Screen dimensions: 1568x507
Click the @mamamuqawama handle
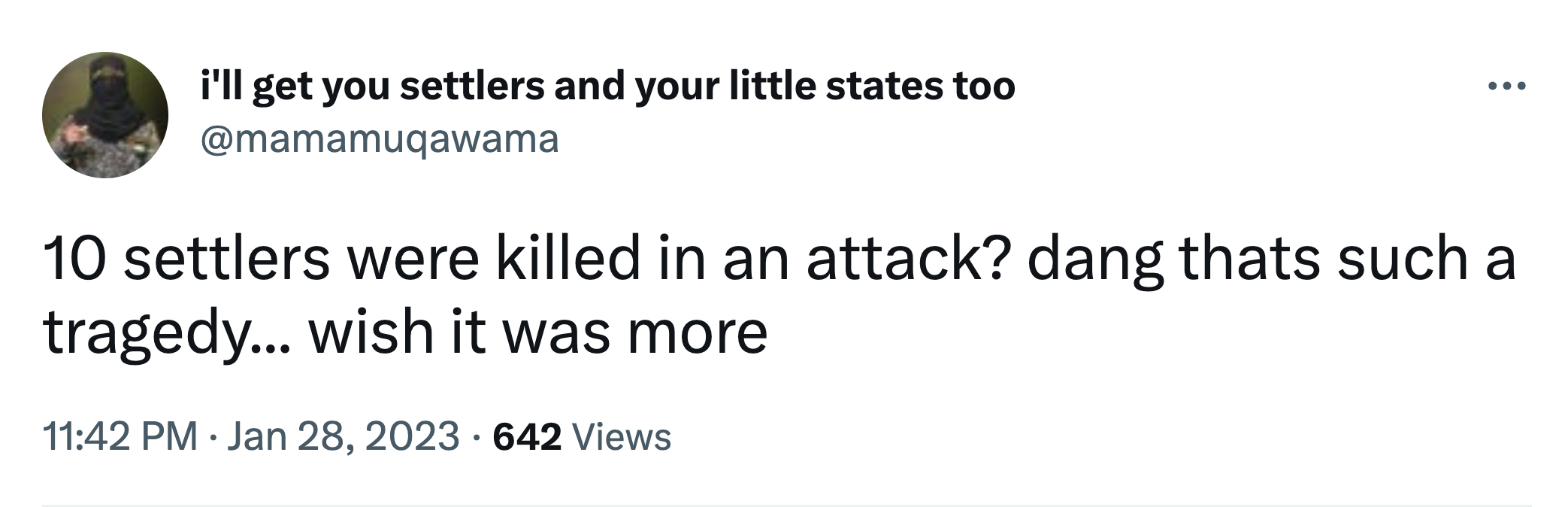379,139
